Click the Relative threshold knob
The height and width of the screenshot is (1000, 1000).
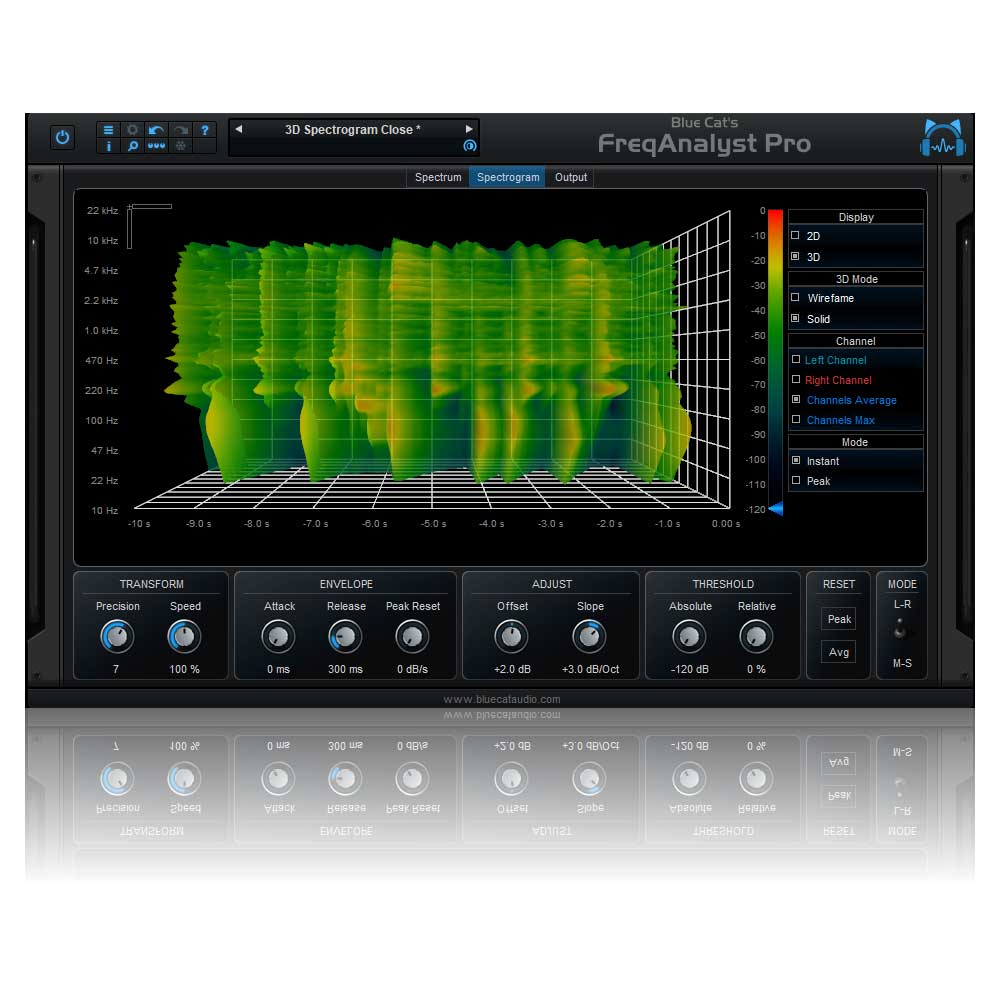coord(756,636)
